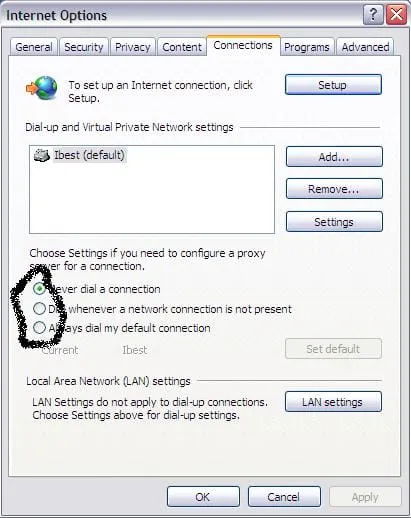This screenshot has width=411, height=518.
Task: Go to the Privacy tab
Action: (x=133, y=47)
